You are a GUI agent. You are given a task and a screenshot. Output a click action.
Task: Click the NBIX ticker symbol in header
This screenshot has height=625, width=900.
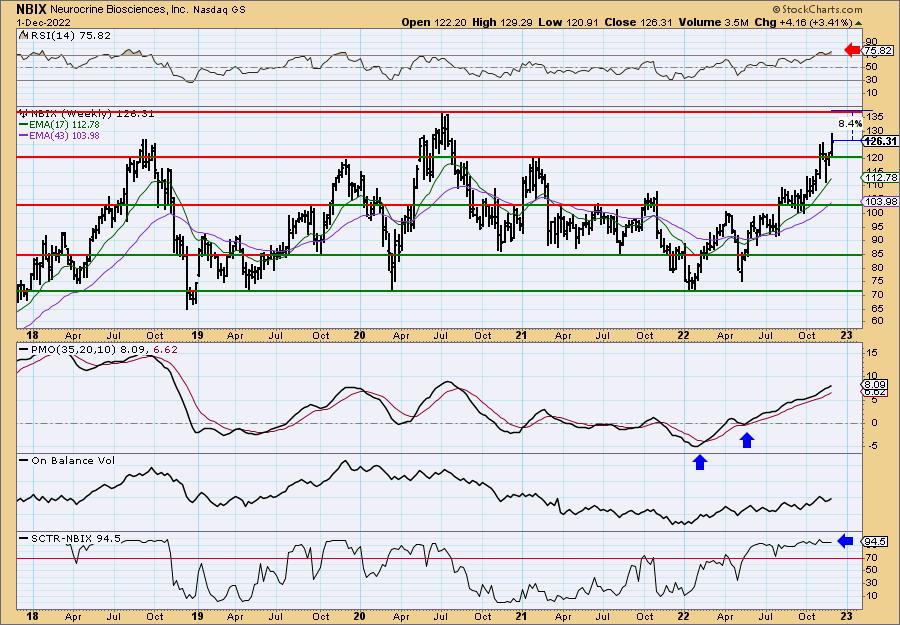pyautogui.click(x=32, y=9)
